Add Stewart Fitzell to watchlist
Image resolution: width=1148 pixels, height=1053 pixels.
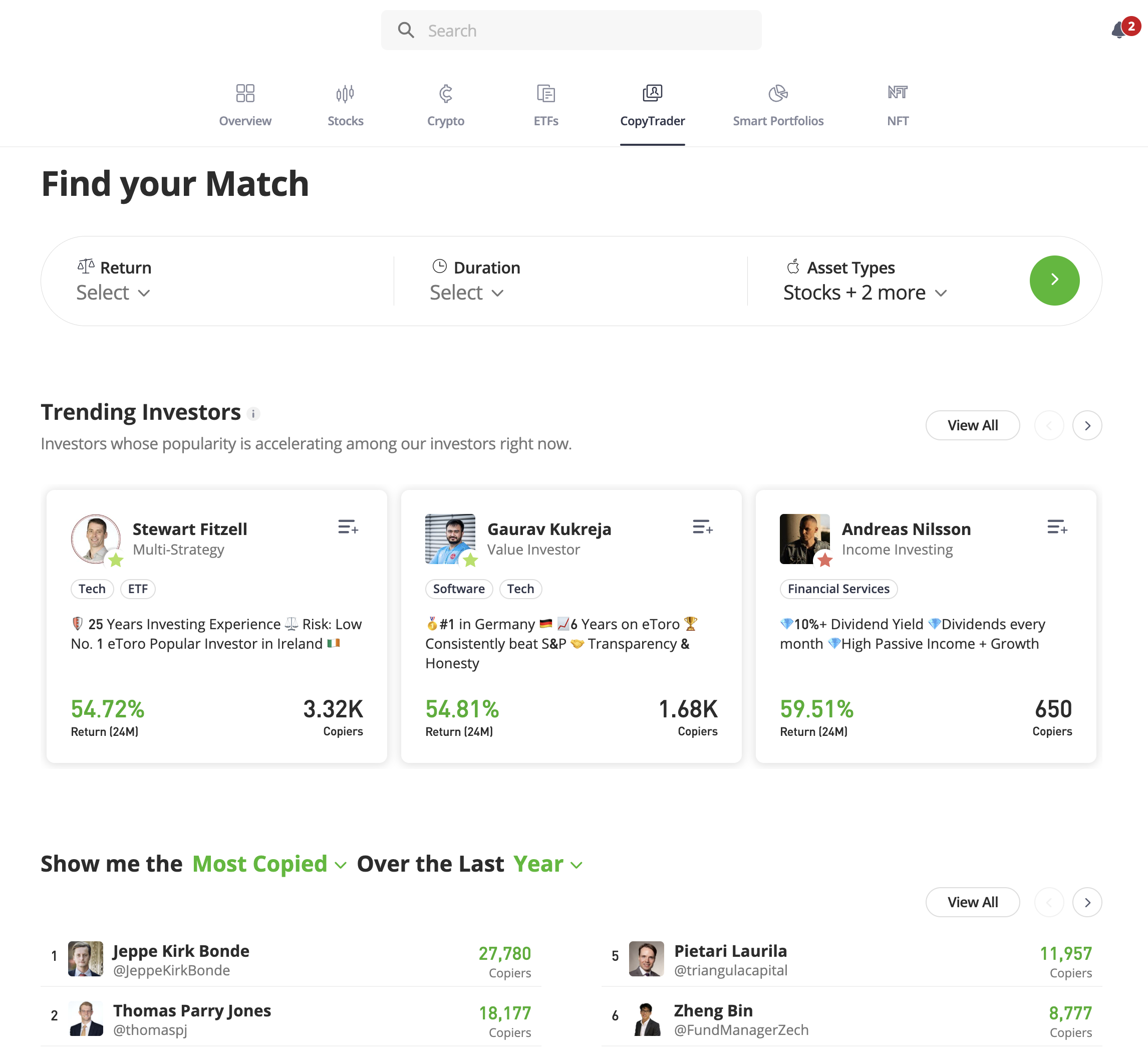click(x=349, y=527)
